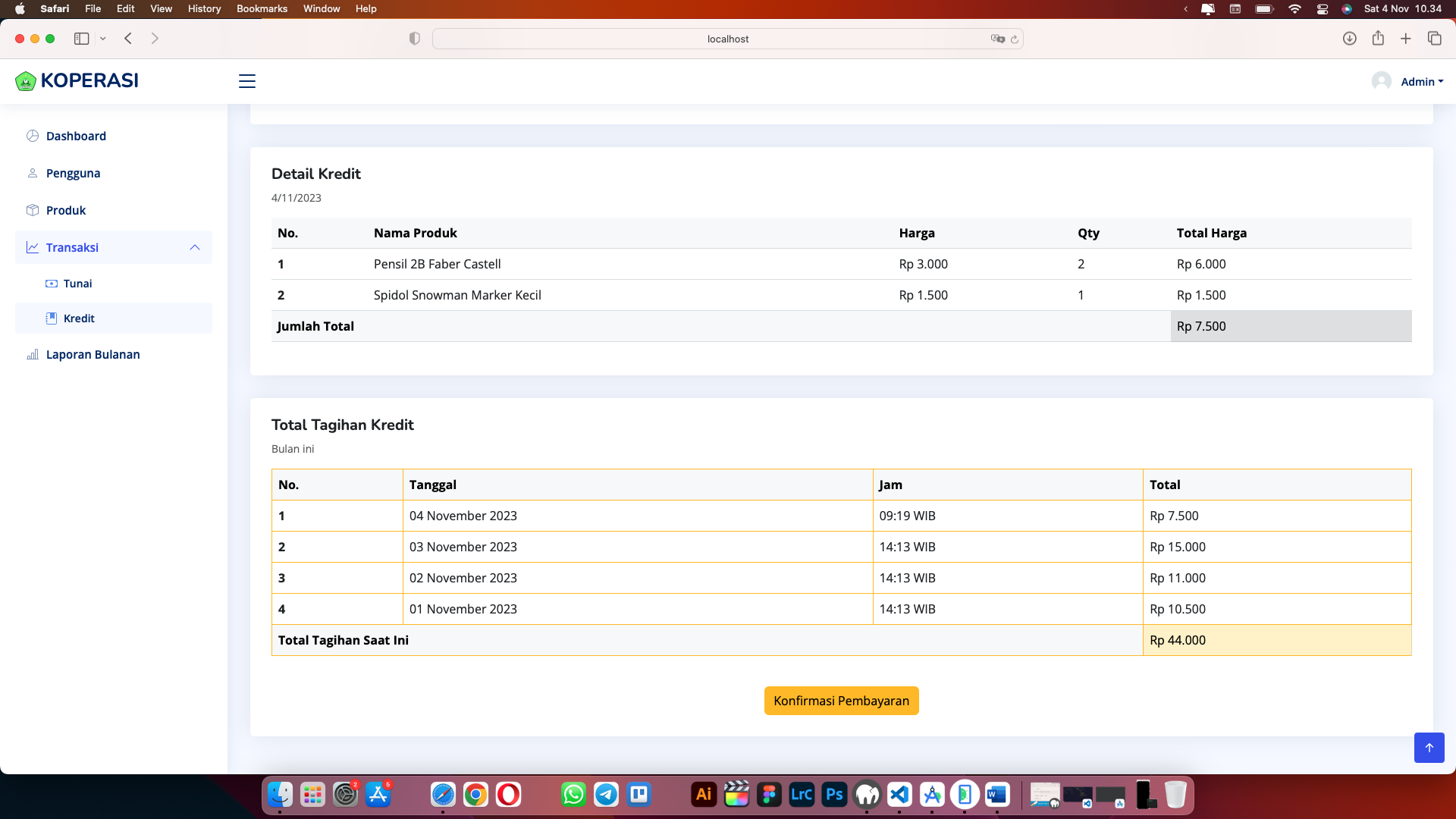This screenshot has height=819, width=1456.
Task: Open the History menu
Action: pos(204,8)
